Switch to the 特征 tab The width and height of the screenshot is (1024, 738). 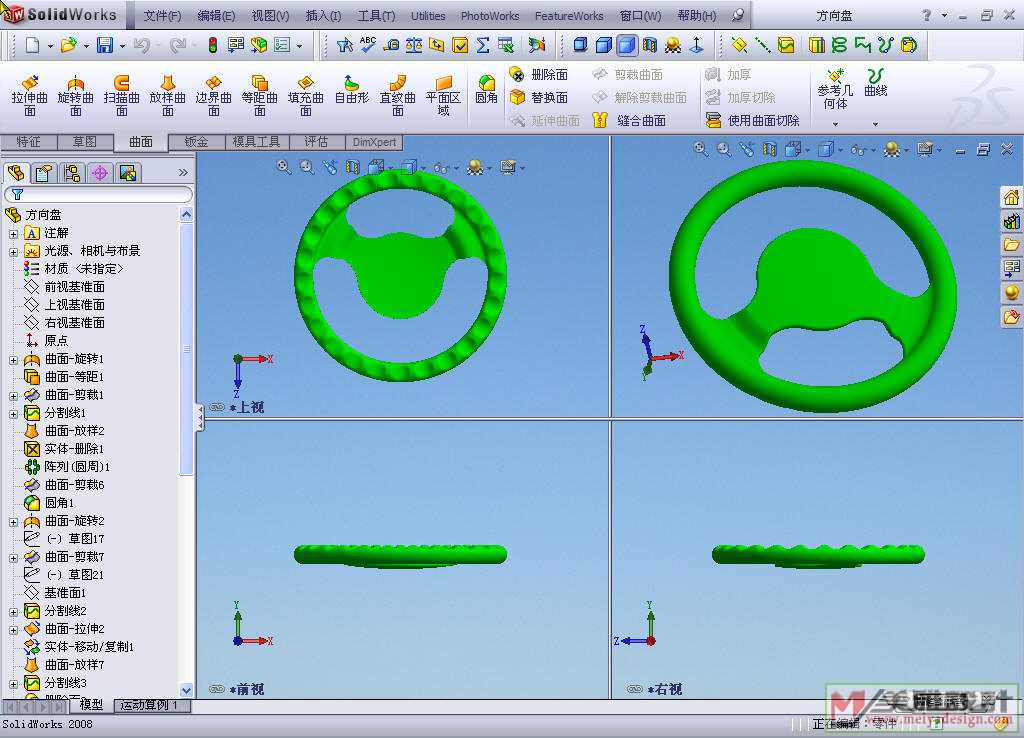(28, 142)
